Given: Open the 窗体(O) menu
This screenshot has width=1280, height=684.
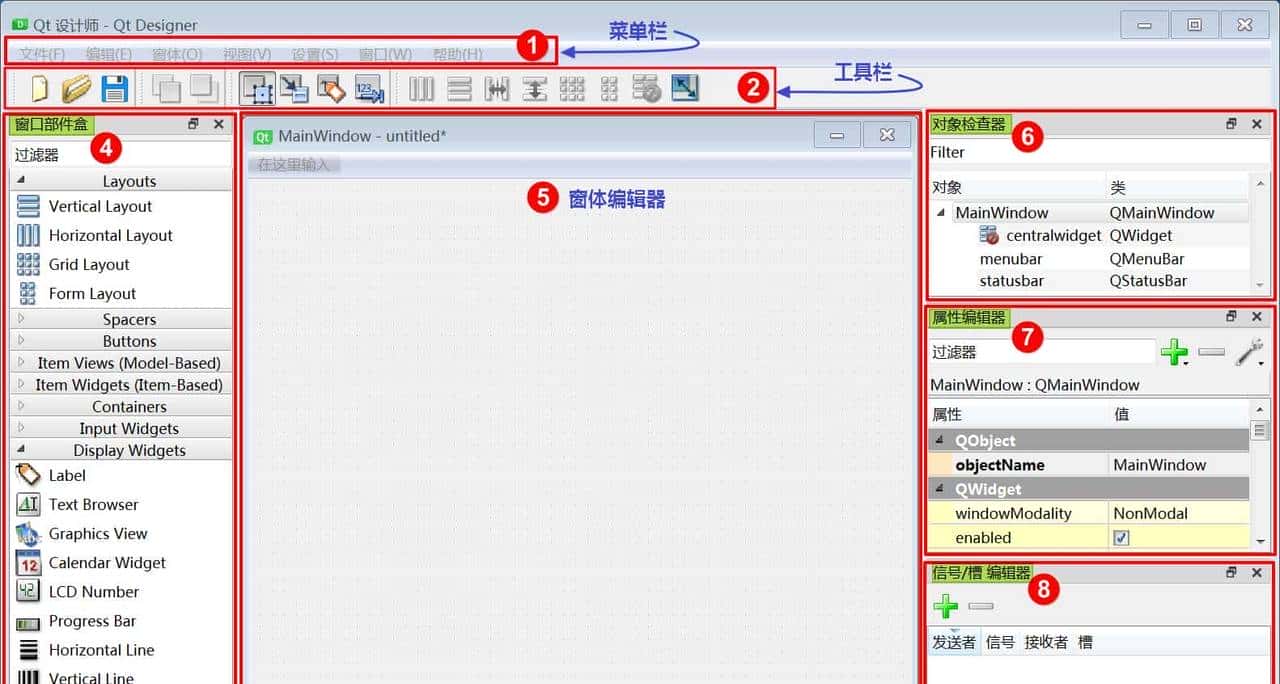Looking at the screenshot, I should [x=176, y=55].
